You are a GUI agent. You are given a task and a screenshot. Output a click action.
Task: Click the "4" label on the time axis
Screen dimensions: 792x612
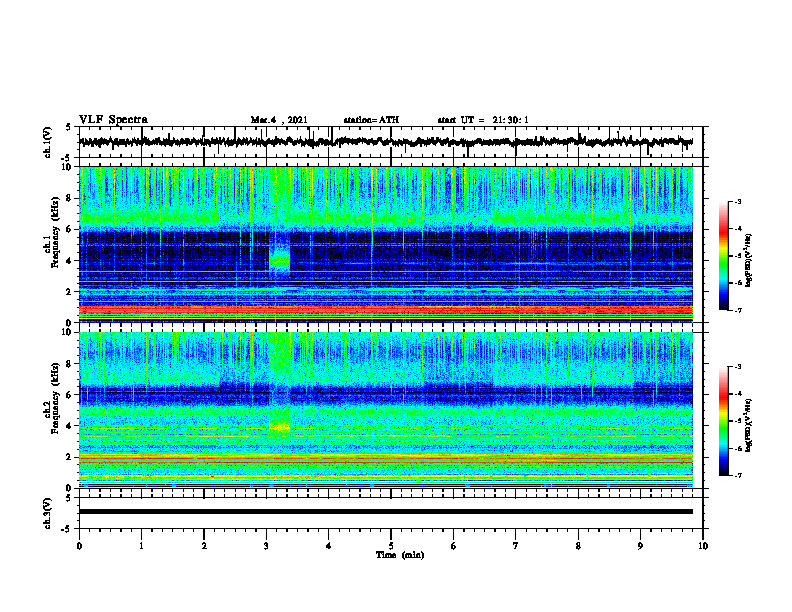coord(329,546)
